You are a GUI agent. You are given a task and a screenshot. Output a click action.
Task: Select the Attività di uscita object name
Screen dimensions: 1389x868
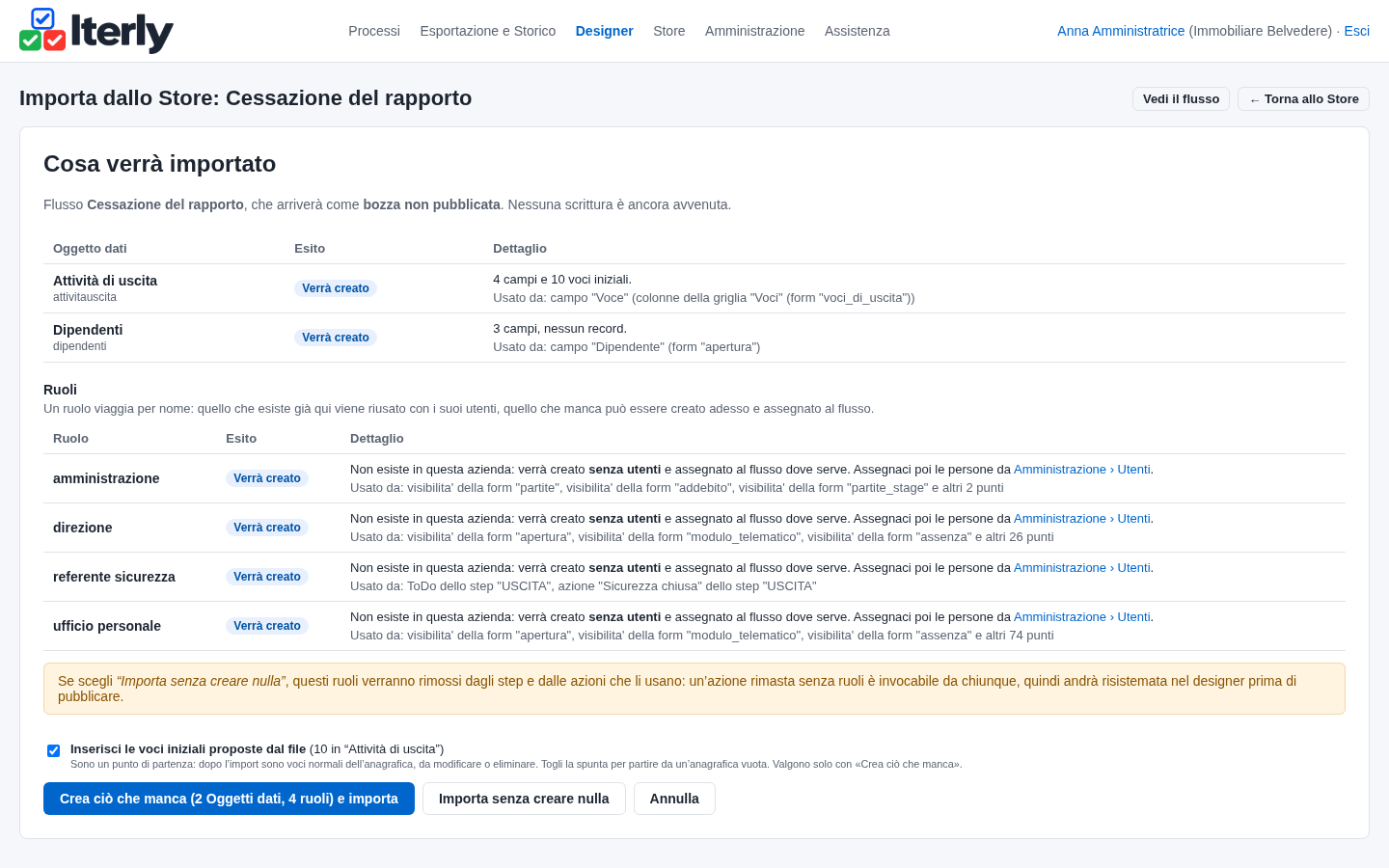point(105,281)
